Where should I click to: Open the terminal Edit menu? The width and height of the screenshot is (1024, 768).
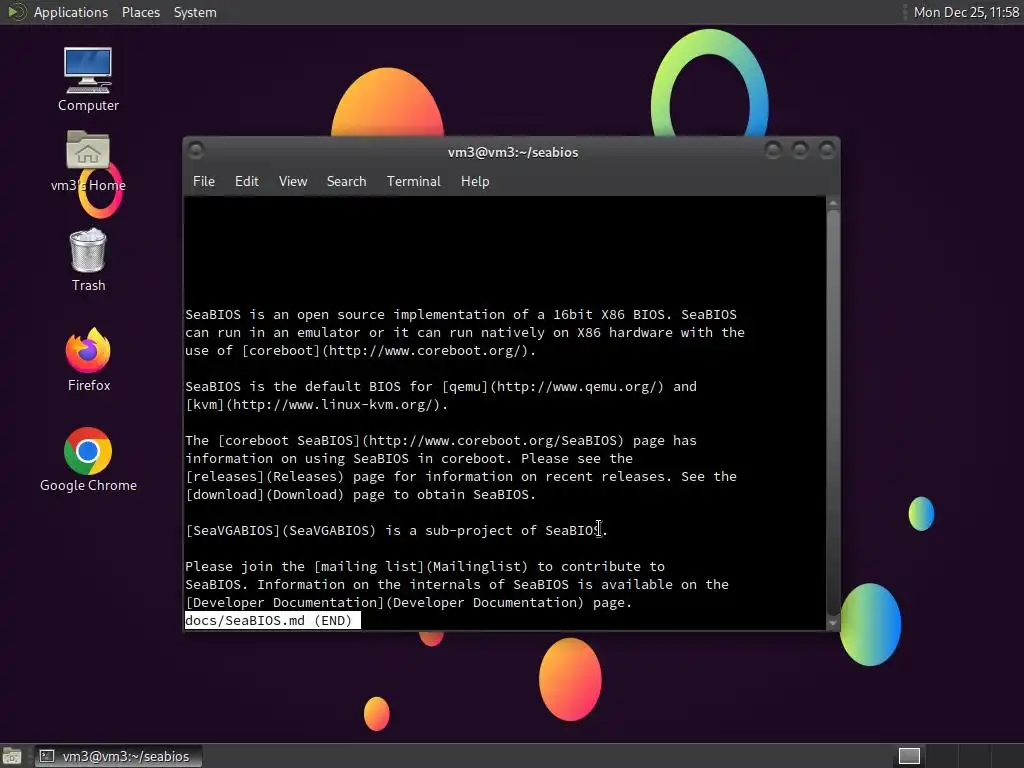[247, 182]
